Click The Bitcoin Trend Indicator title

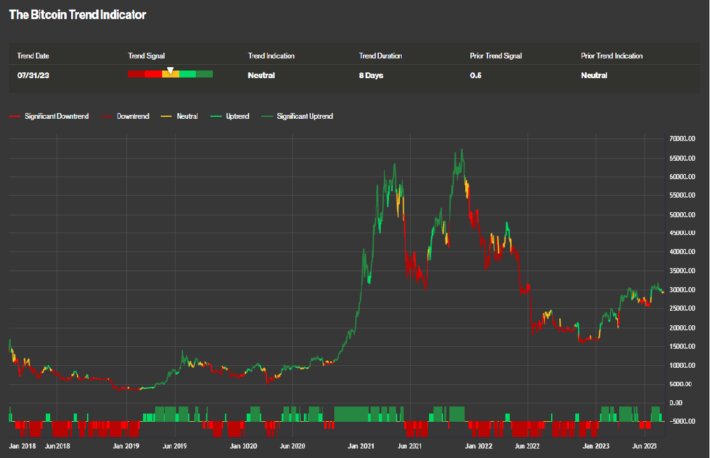77,14
